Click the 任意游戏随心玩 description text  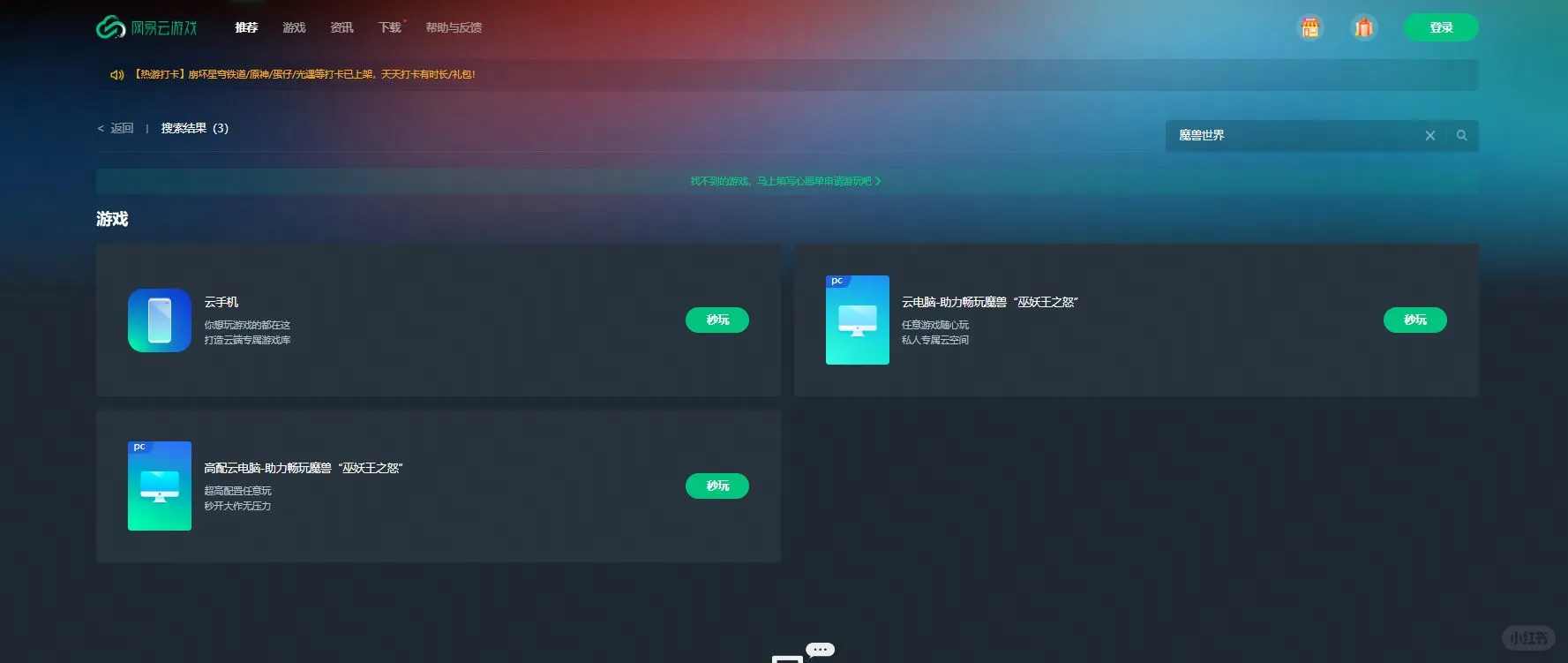coord(935,325)
